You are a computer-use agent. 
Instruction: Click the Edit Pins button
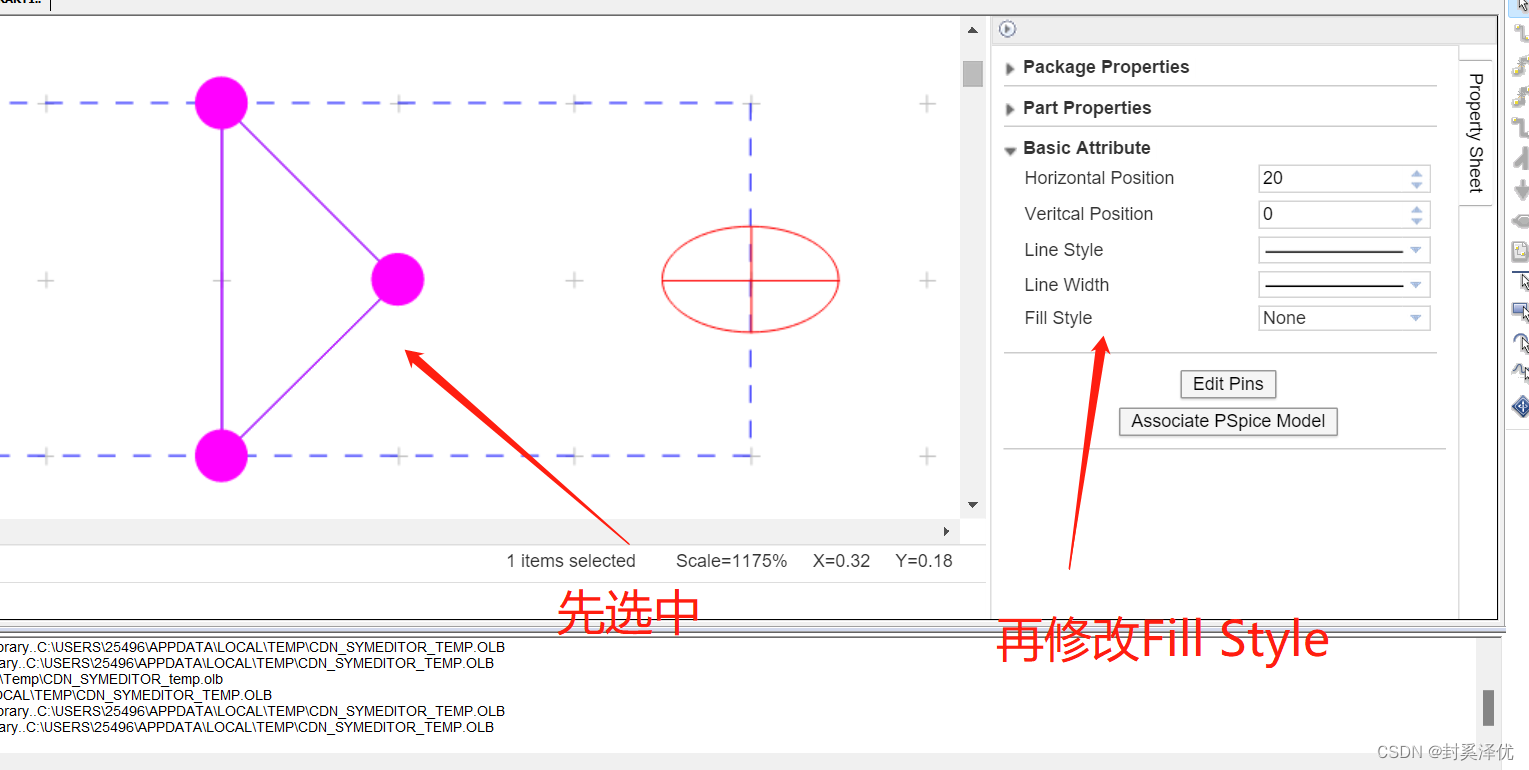point(1228,384)
